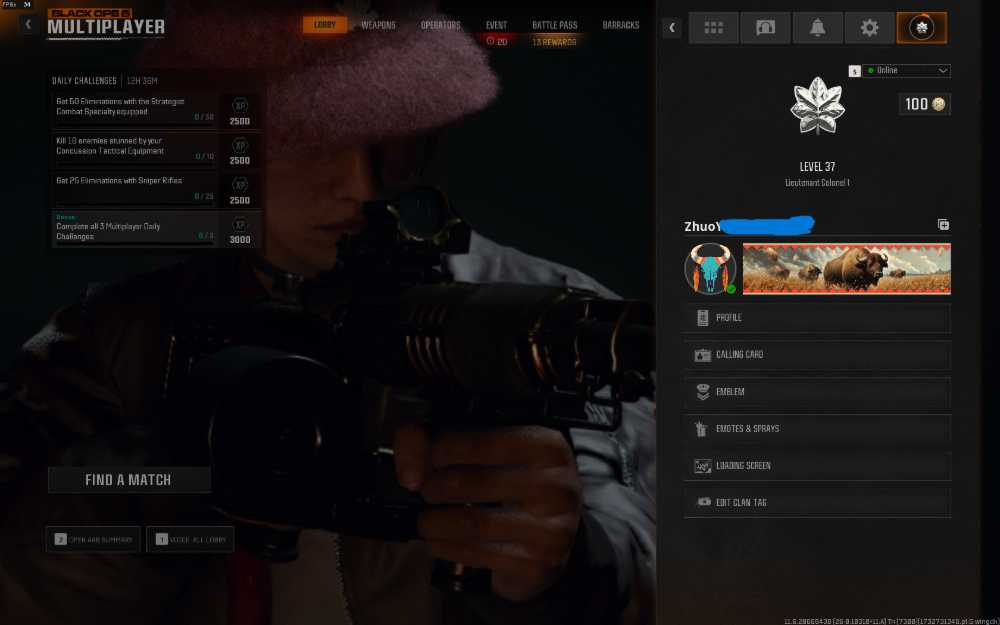
Task: Click the Profile row's card icon
Action: click(x=702, y=318)
